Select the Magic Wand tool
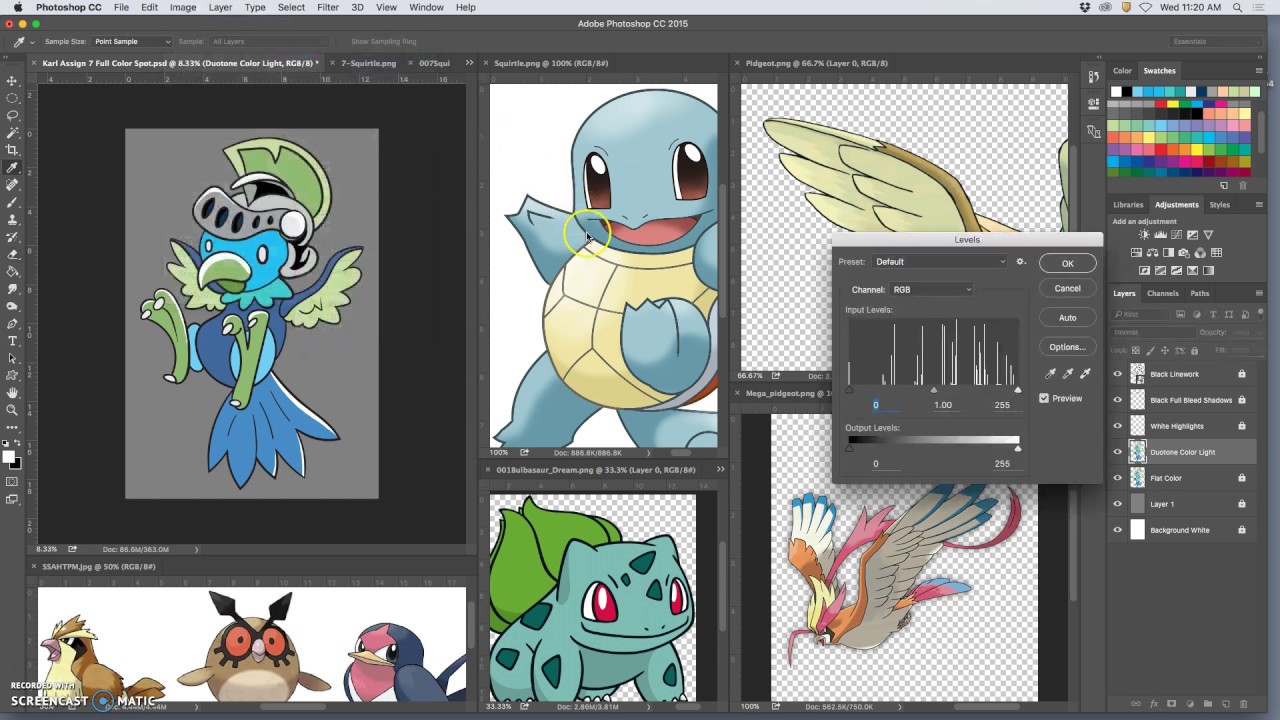The image size is (1280, 720). 12,132
